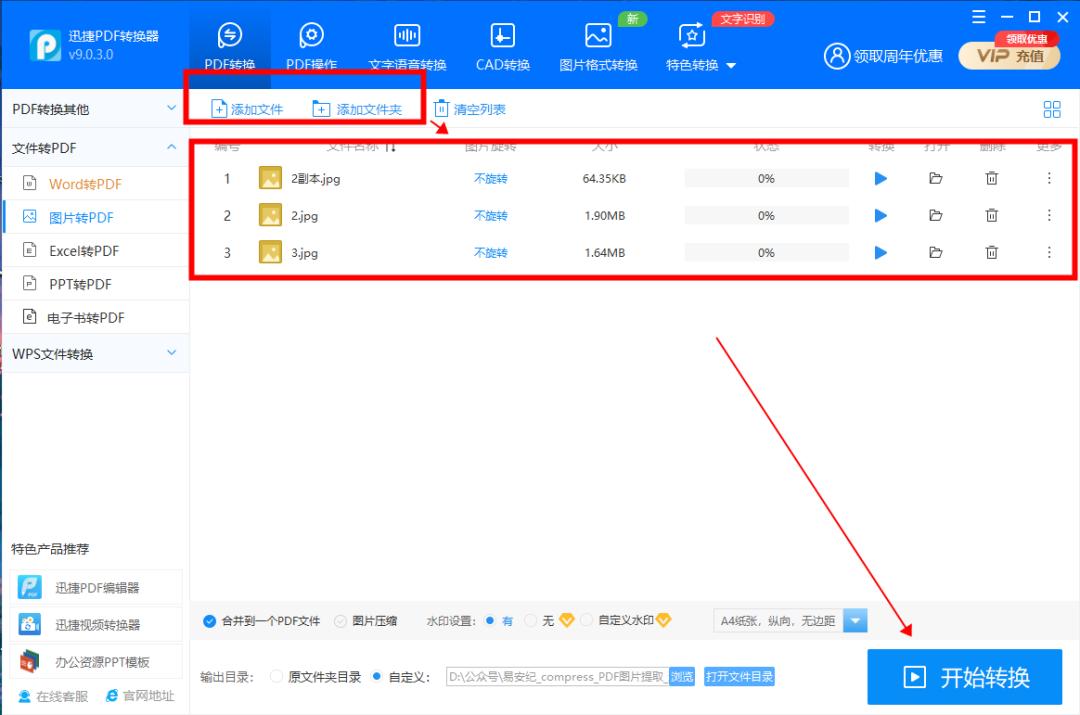Delete 3.jpg using its trash icon
Viewport: 1080px width, 715px height.
[x=991, y=252]
